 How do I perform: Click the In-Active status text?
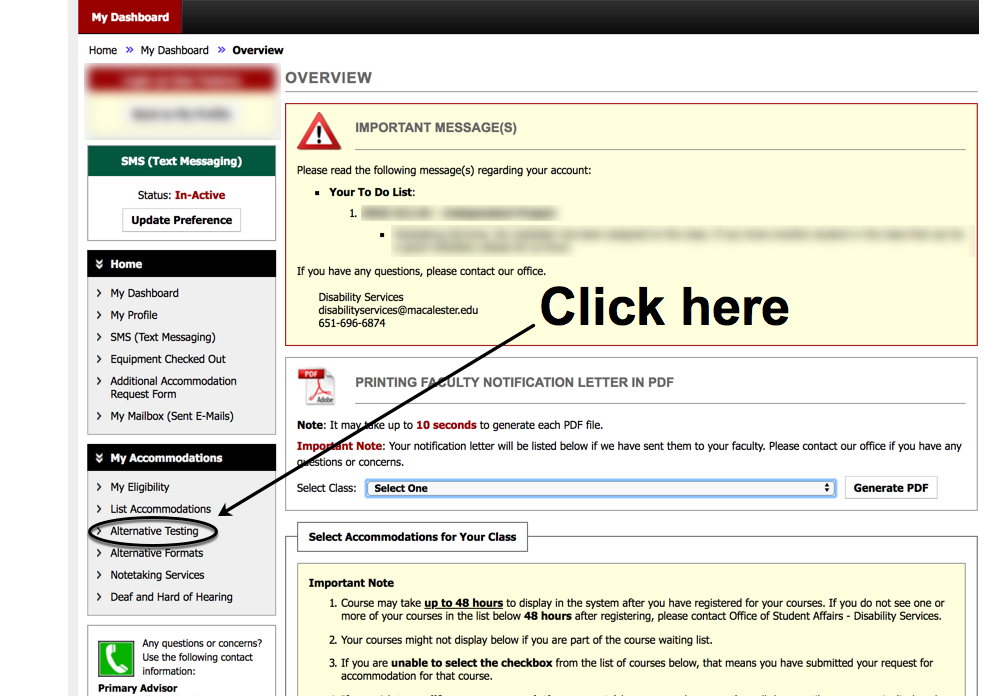tap(200, 195)
